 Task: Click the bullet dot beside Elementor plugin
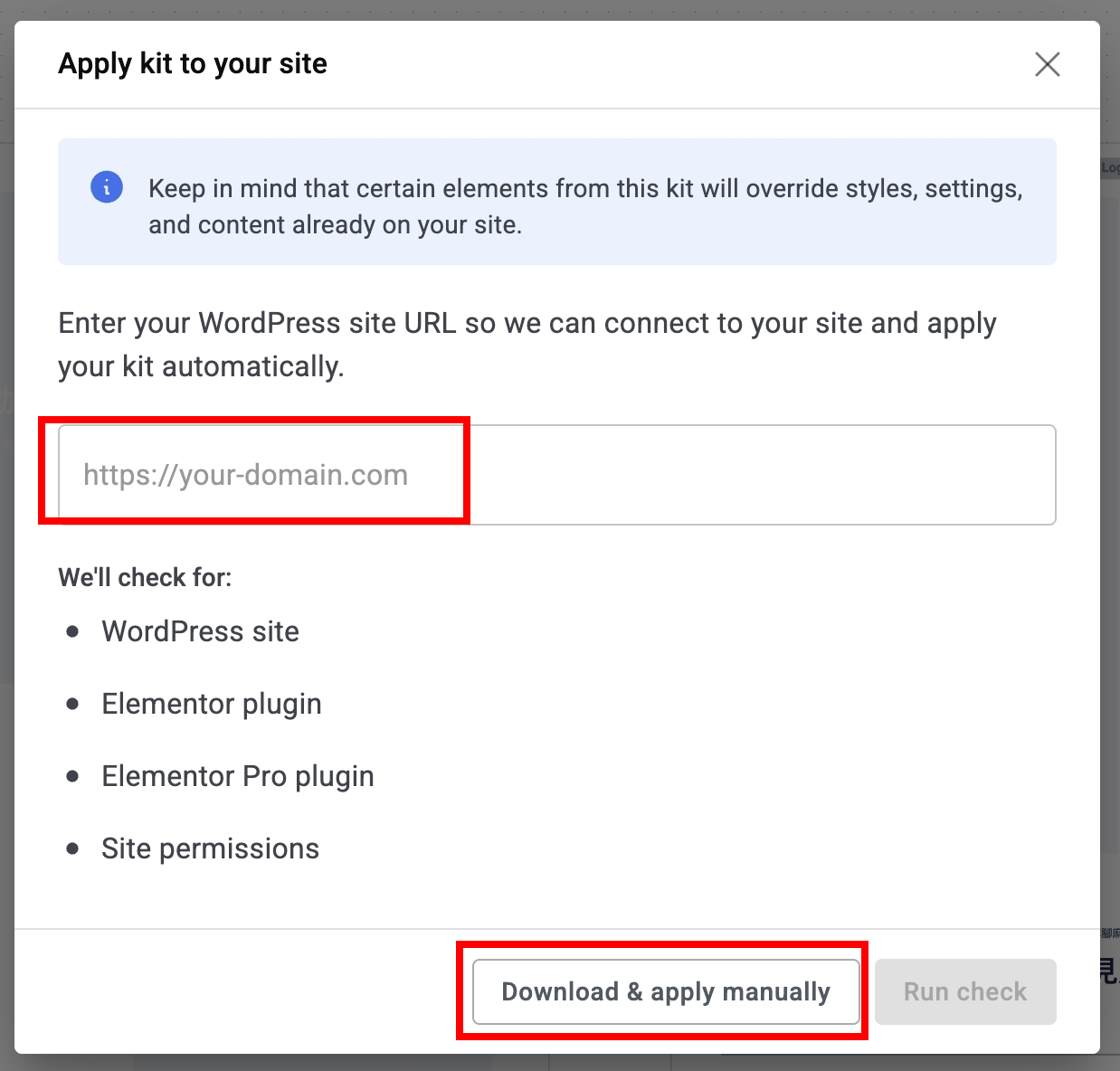pos(73,704)
